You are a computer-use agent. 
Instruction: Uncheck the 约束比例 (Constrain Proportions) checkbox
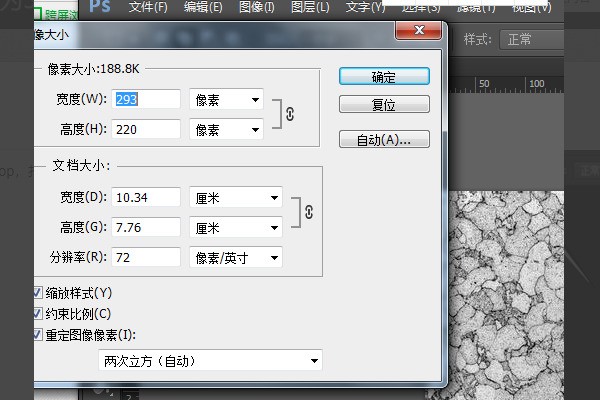coord(38,313)
